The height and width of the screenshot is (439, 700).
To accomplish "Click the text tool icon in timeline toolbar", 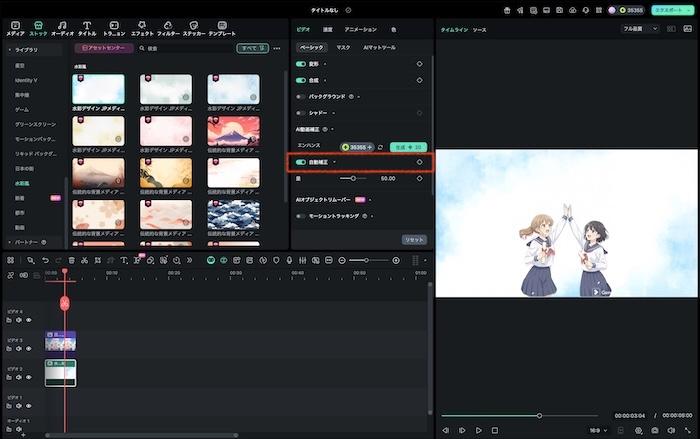I will pos(124,260).
